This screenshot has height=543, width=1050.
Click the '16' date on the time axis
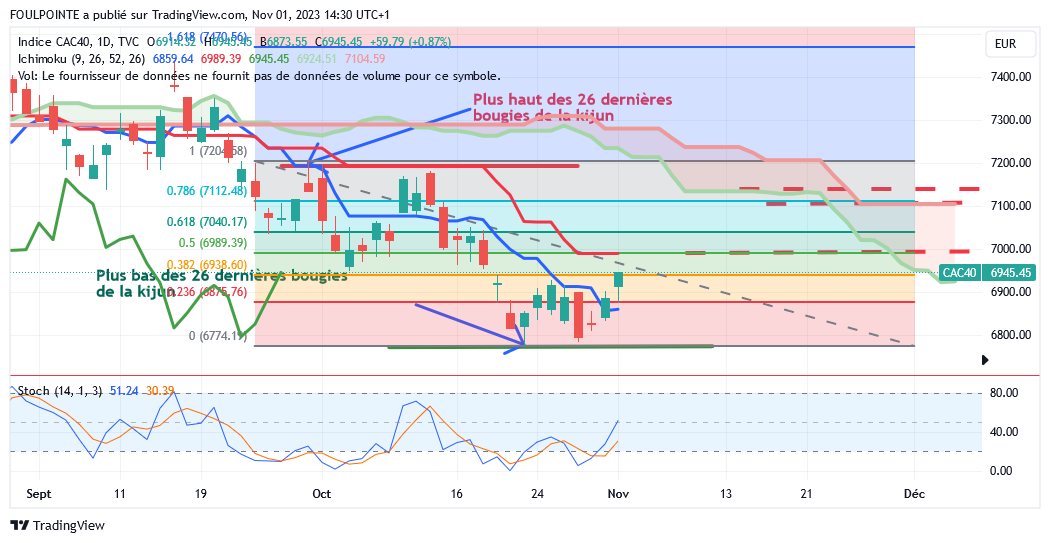pyautogui.click(x=457, y=494)
